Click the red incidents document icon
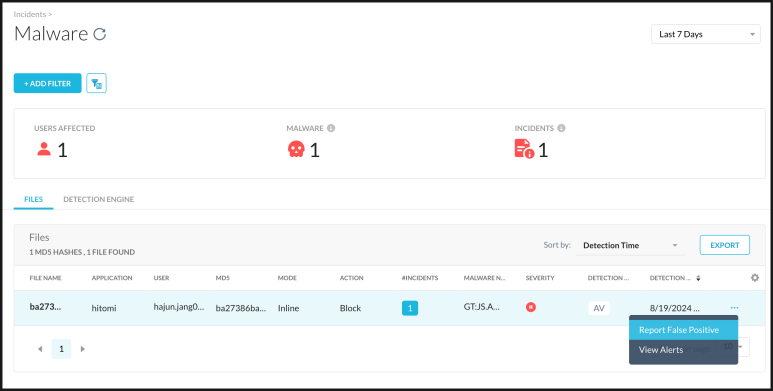The width and height of the screenshot is (773, 391). click(525, 148)
